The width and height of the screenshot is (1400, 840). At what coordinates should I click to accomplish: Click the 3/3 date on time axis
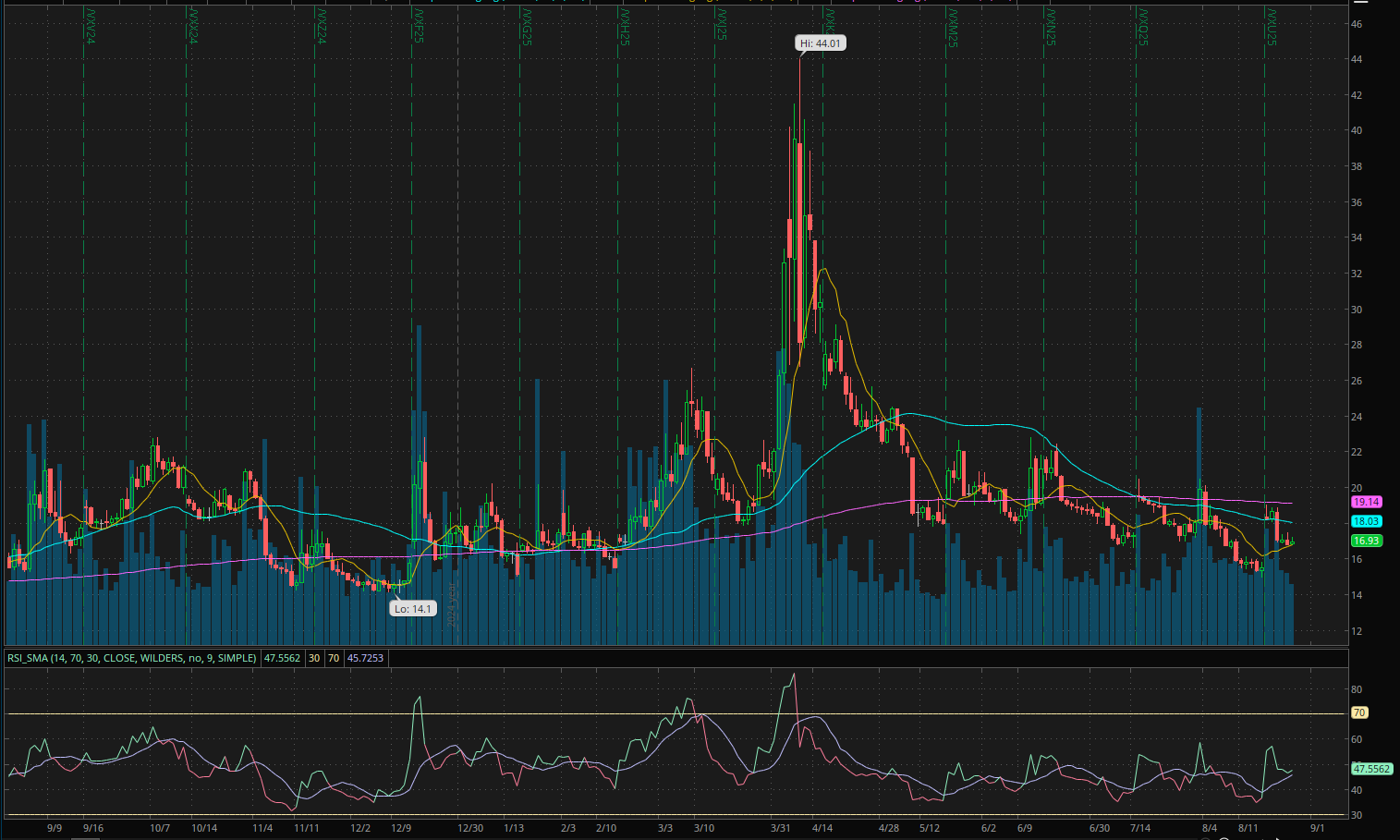click(x=665, y=828)
